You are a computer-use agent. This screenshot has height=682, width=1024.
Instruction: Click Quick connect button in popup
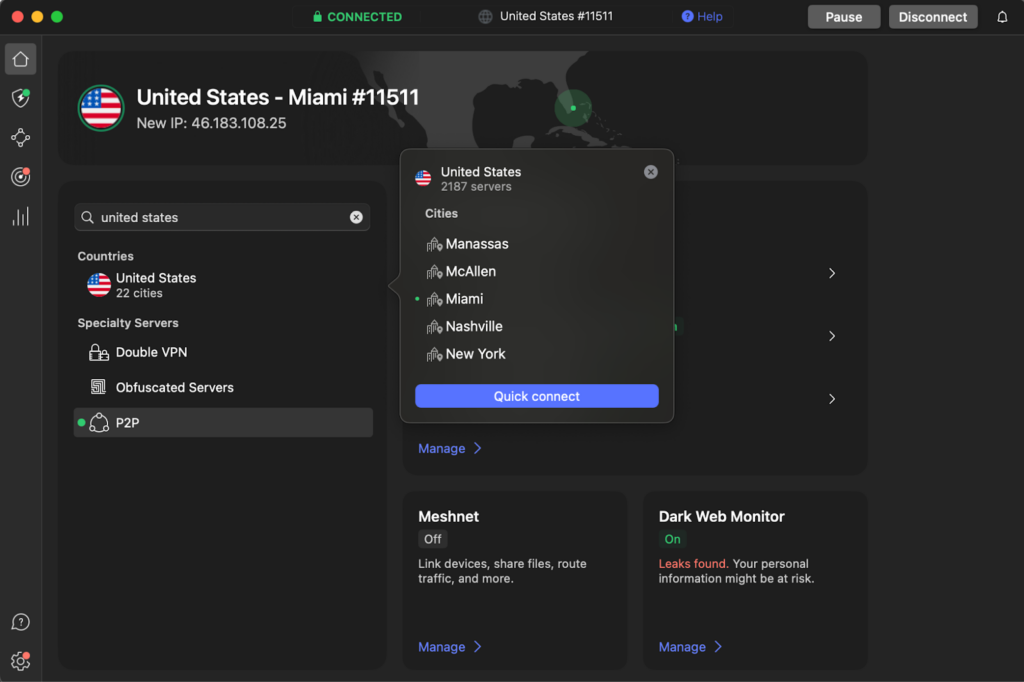pos(536,396)
